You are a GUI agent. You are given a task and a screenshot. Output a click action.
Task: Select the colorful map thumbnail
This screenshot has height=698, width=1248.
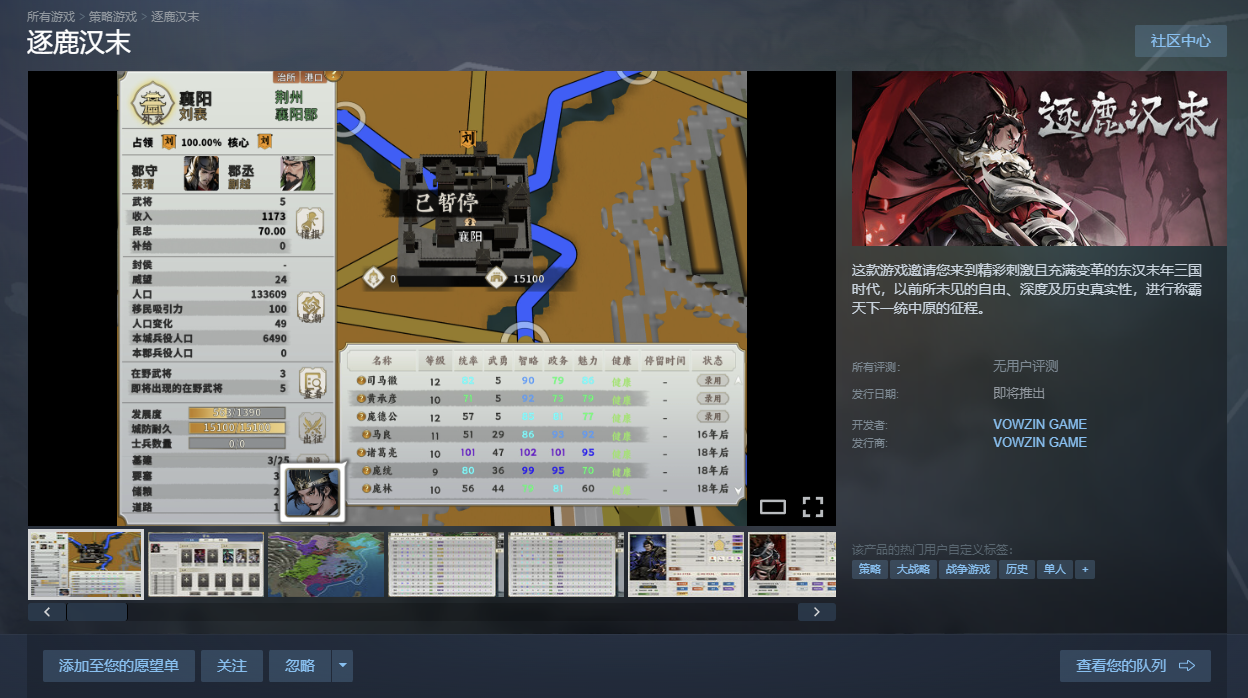tap(326, 565)
